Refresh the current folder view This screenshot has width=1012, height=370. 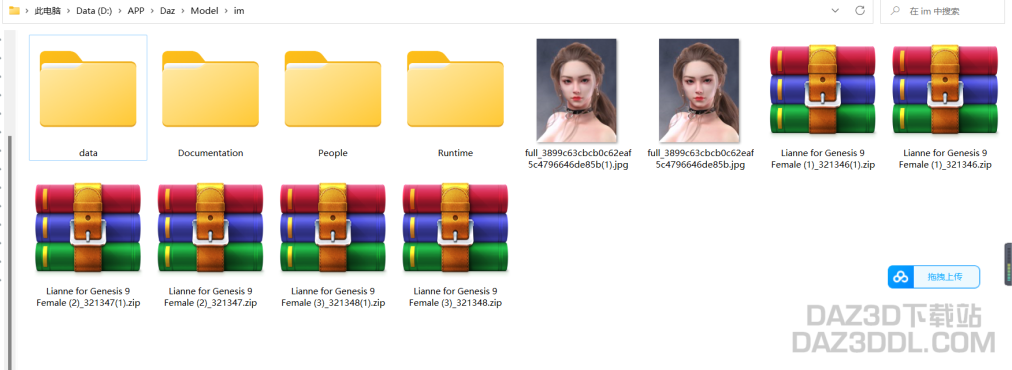pyautogui.click(x=859, y=11)
